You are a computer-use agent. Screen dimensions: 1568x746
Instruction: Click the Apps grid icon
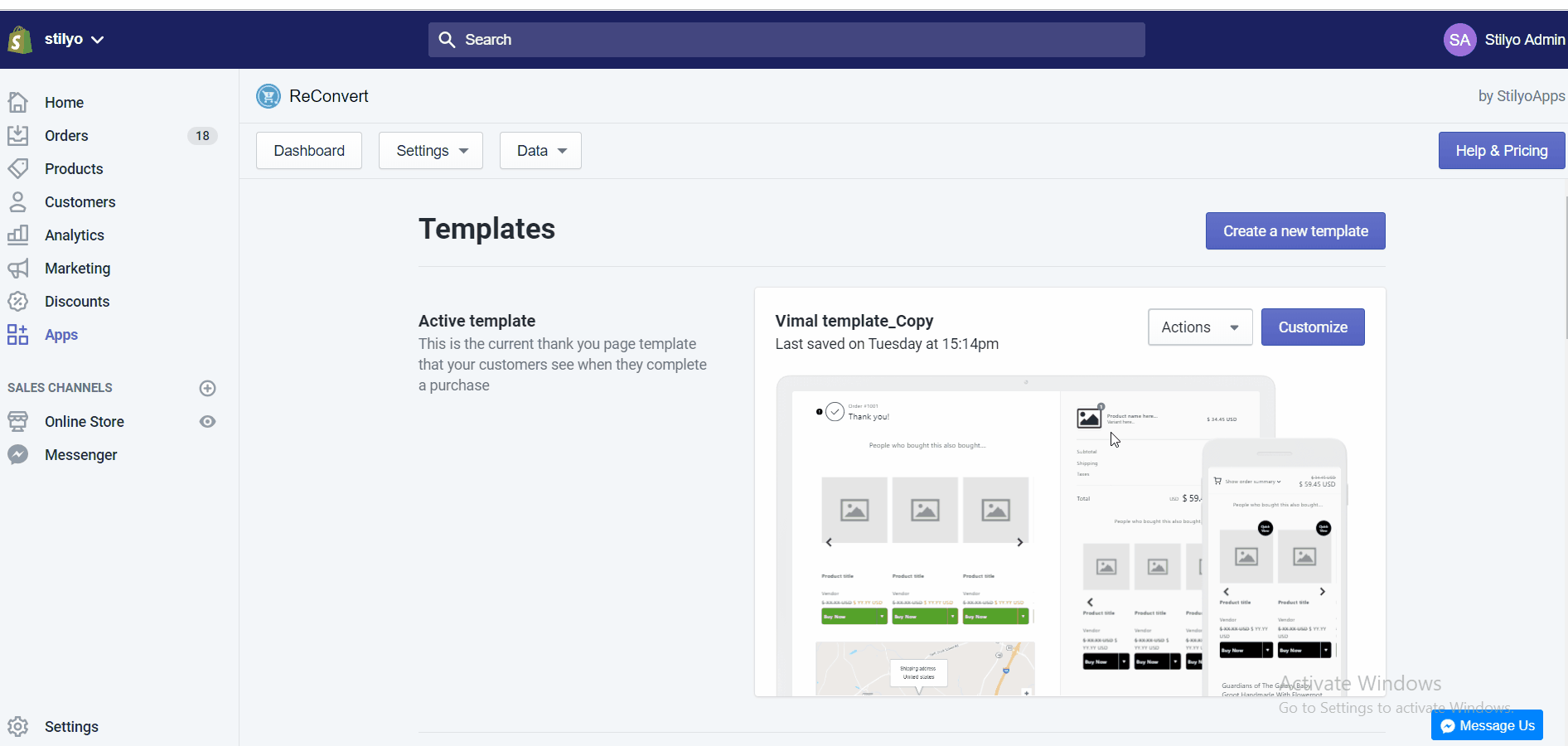tap(18, 335)
